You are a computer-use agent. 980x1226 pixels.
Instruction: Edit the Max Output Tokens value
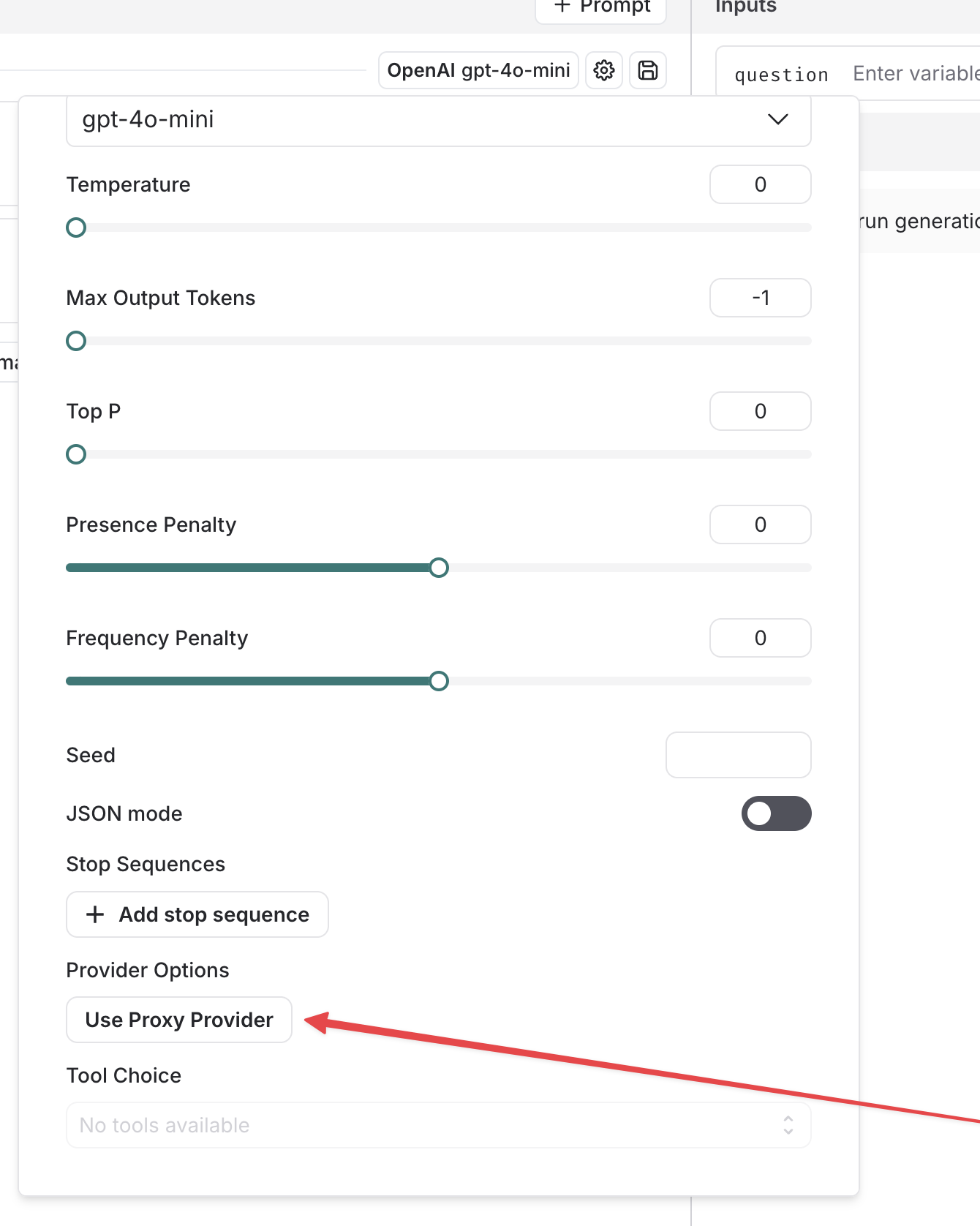tap(760, 298)
